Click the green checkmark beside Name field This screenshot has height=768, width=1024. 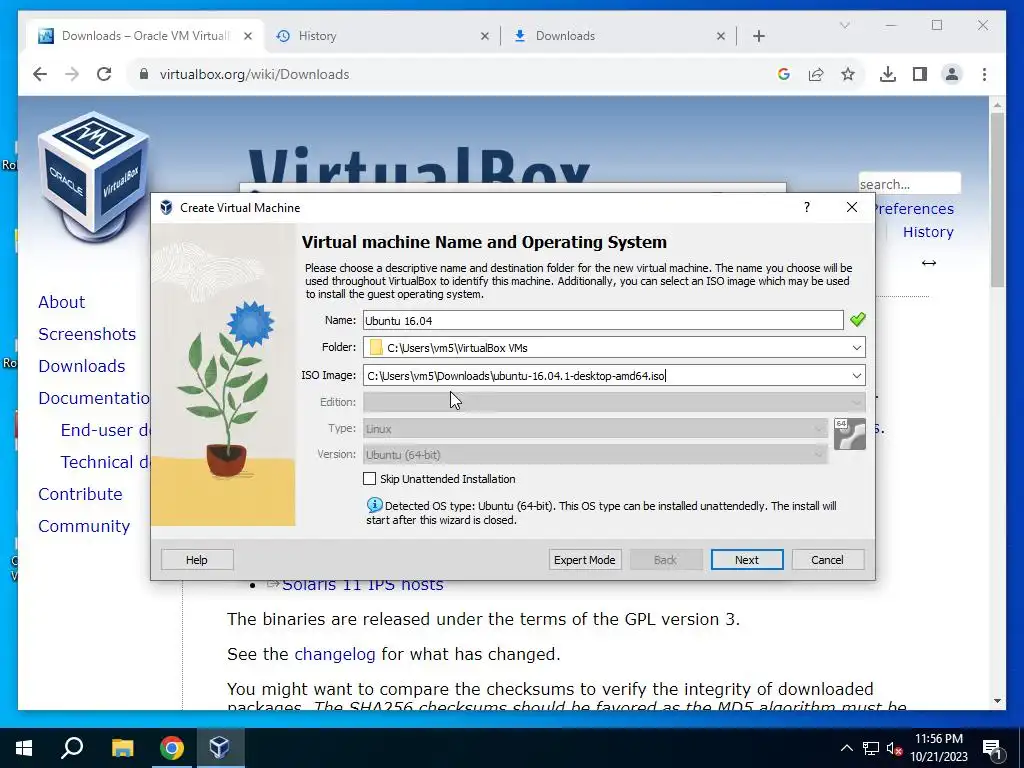coord(857,319)
